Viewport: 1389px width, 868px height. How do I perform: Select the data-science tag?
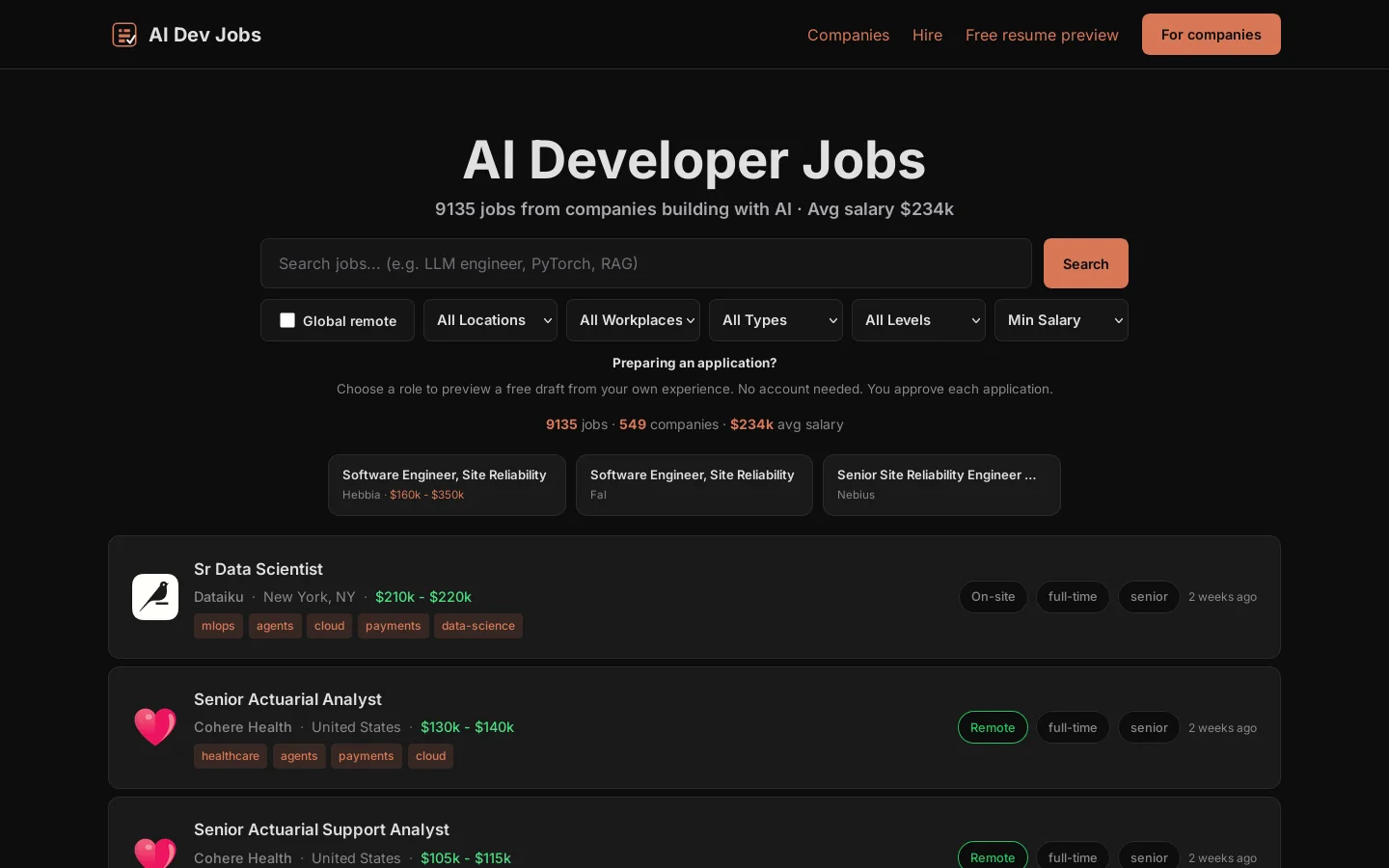478,626
